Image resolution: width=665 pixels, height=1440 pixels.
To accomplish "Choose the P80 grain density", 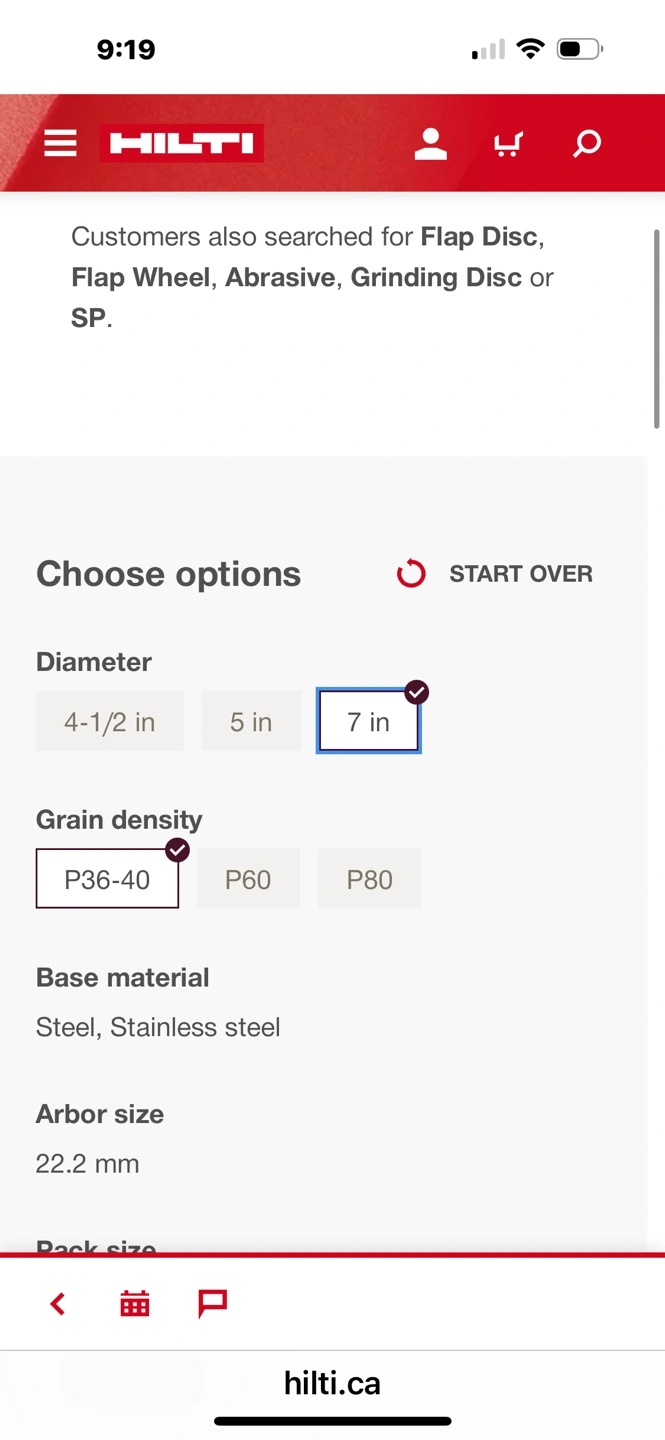I will (370, 879).
